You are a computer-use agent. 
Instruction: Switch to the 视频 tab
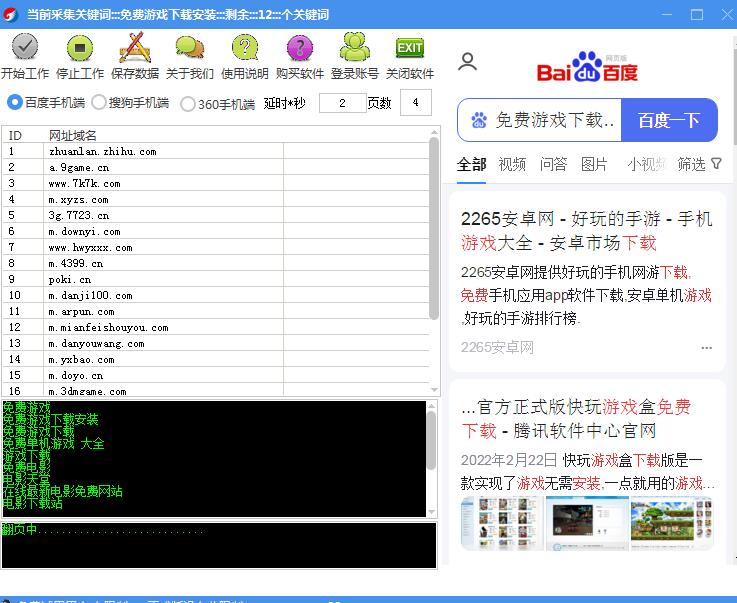[x=512, y=164]
